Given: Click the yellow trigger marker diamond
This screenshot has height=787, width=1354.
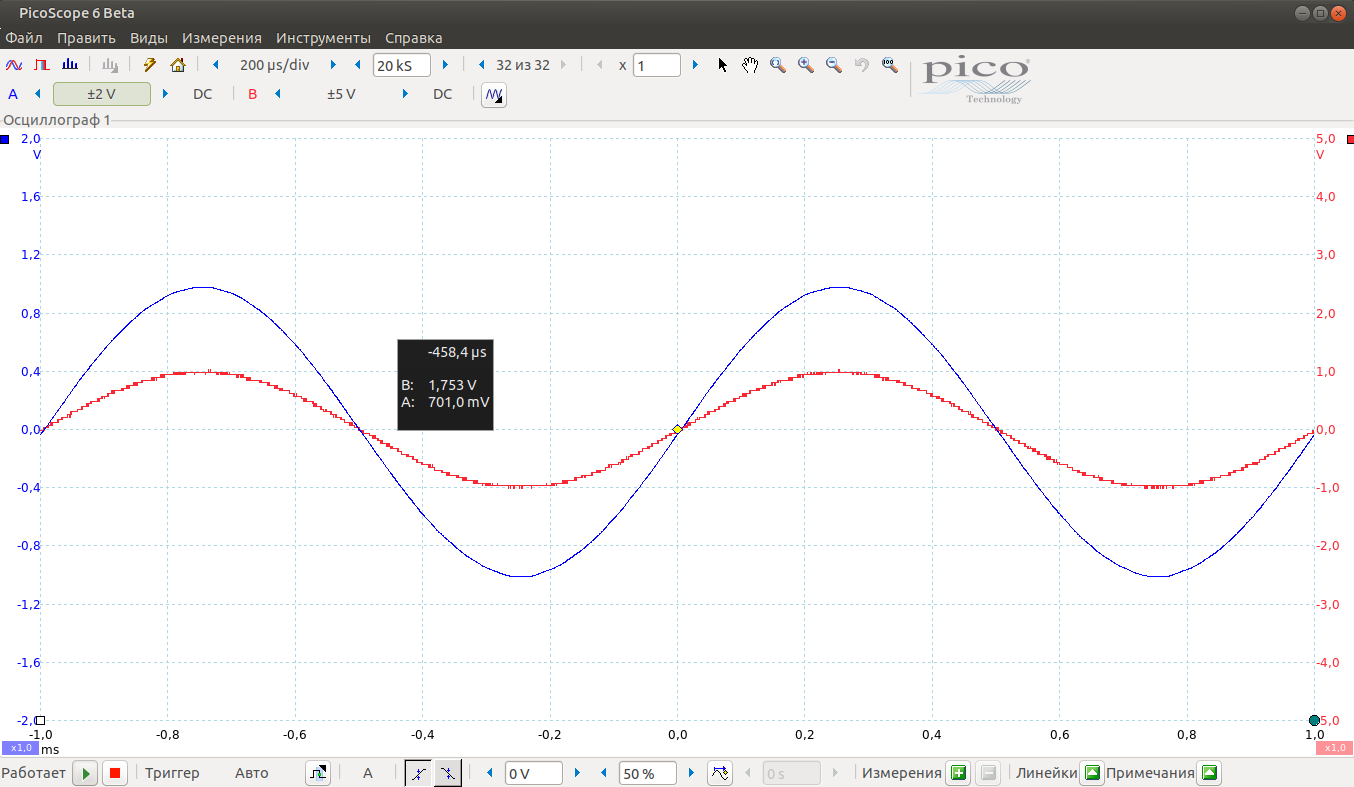Looking at the screenshot, I should 677,429.
